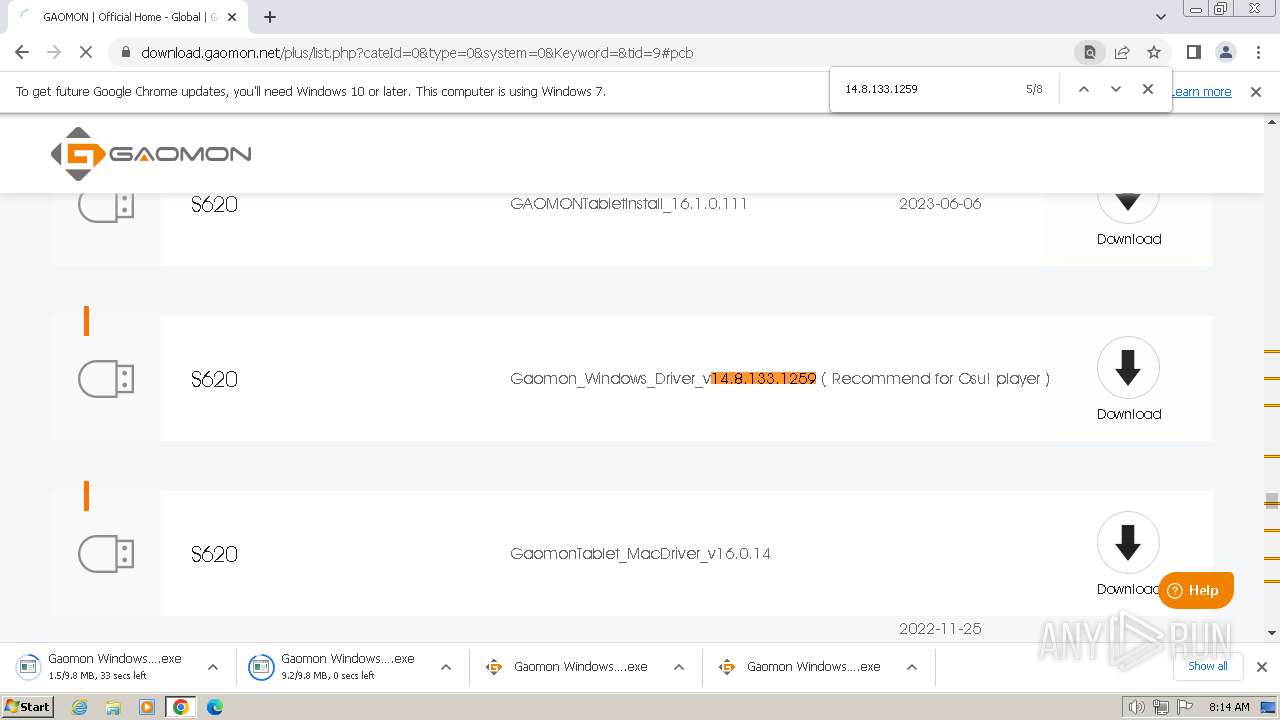
Task: Toggle browser side panel
Action: 1193,52
